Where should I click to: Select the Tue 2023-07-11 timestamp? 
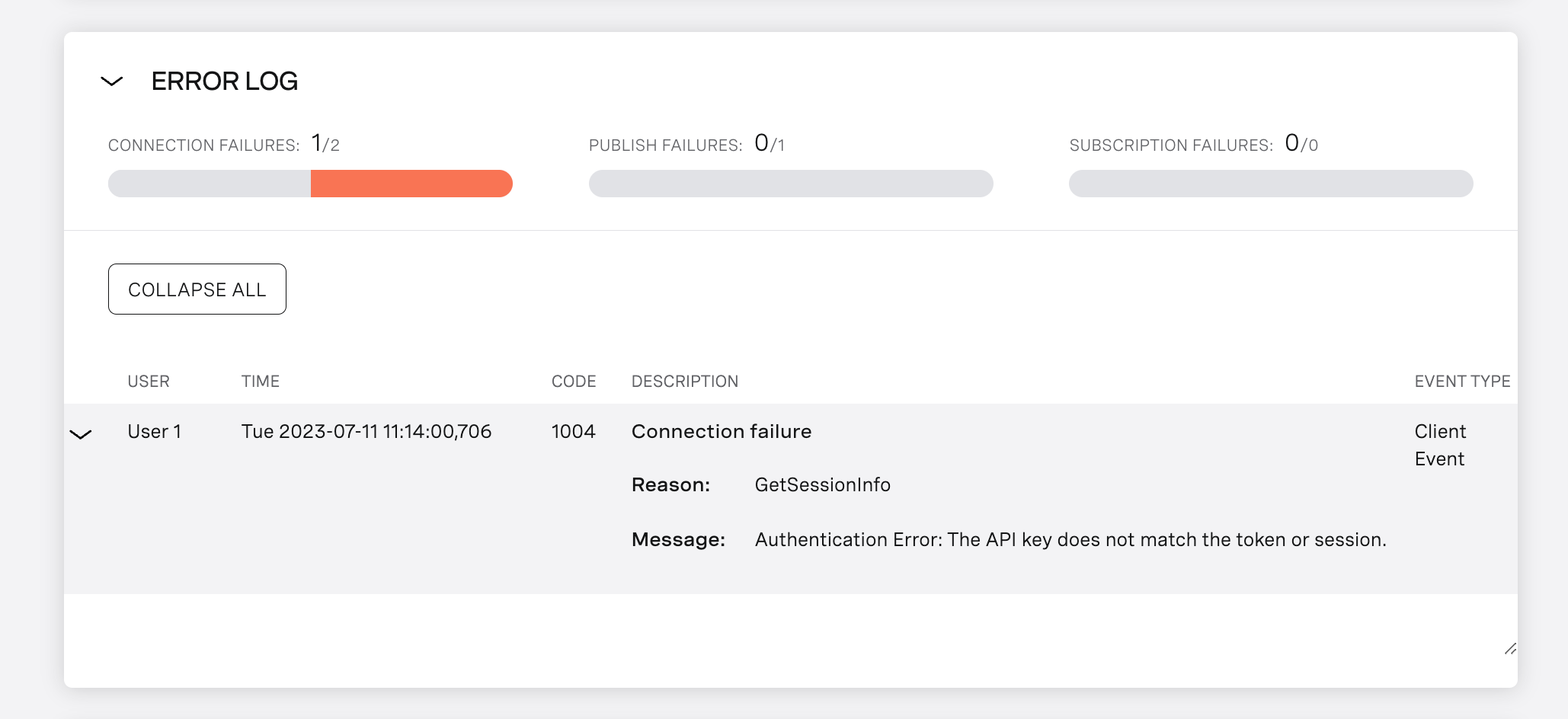point(366,431)
